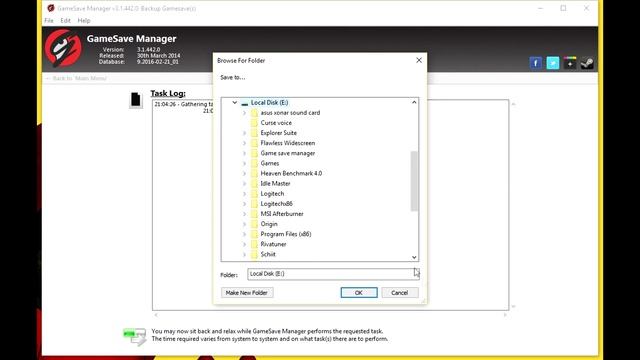The height and width of the screenshot is (360, 640).
Task: Expand the Origin folder
Action: pos(244,224)
